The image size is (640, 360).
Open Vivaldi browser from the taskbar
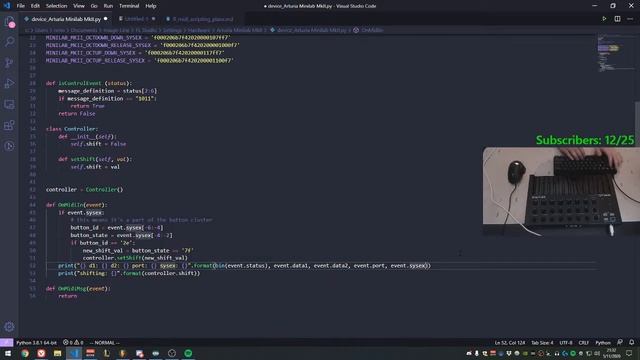41,353
